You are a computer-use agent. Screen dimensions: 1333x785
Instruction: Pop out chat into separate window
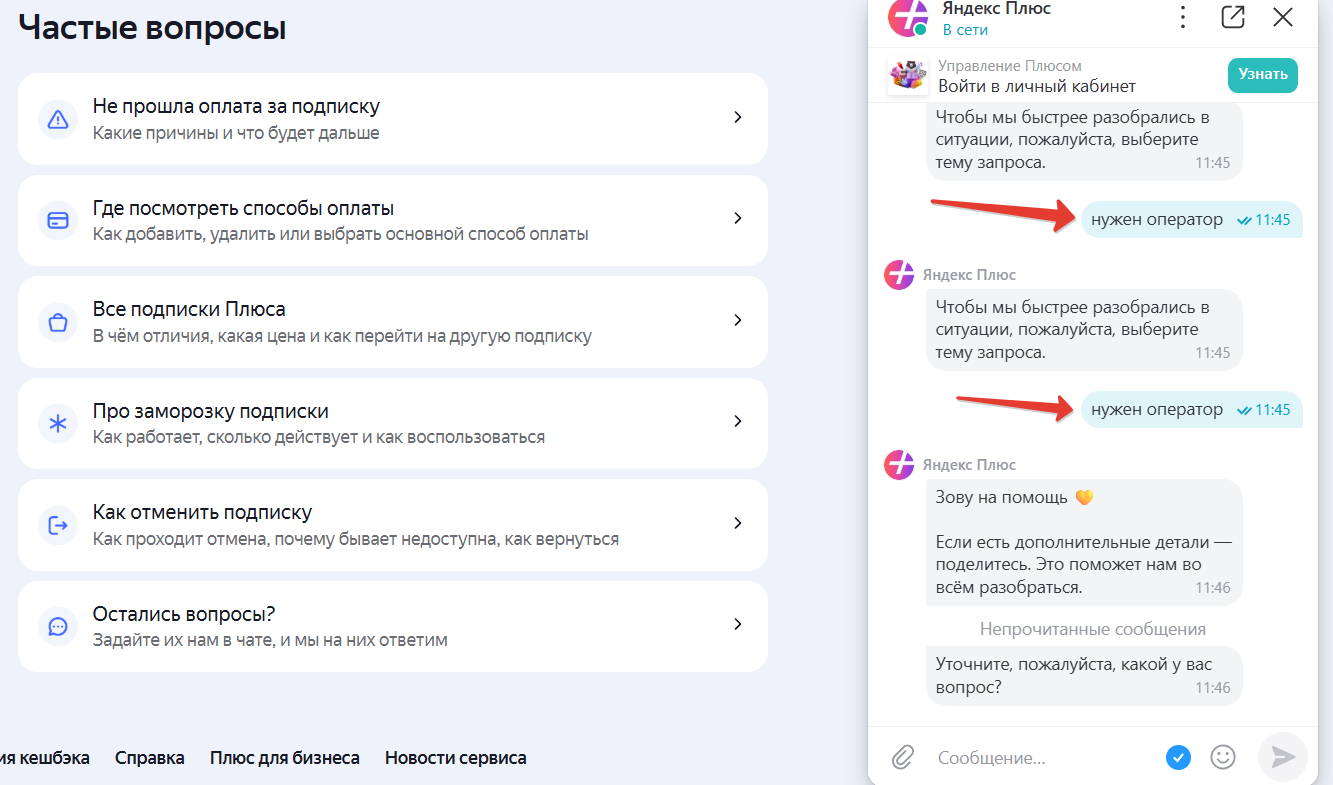tap(1233, 17)
